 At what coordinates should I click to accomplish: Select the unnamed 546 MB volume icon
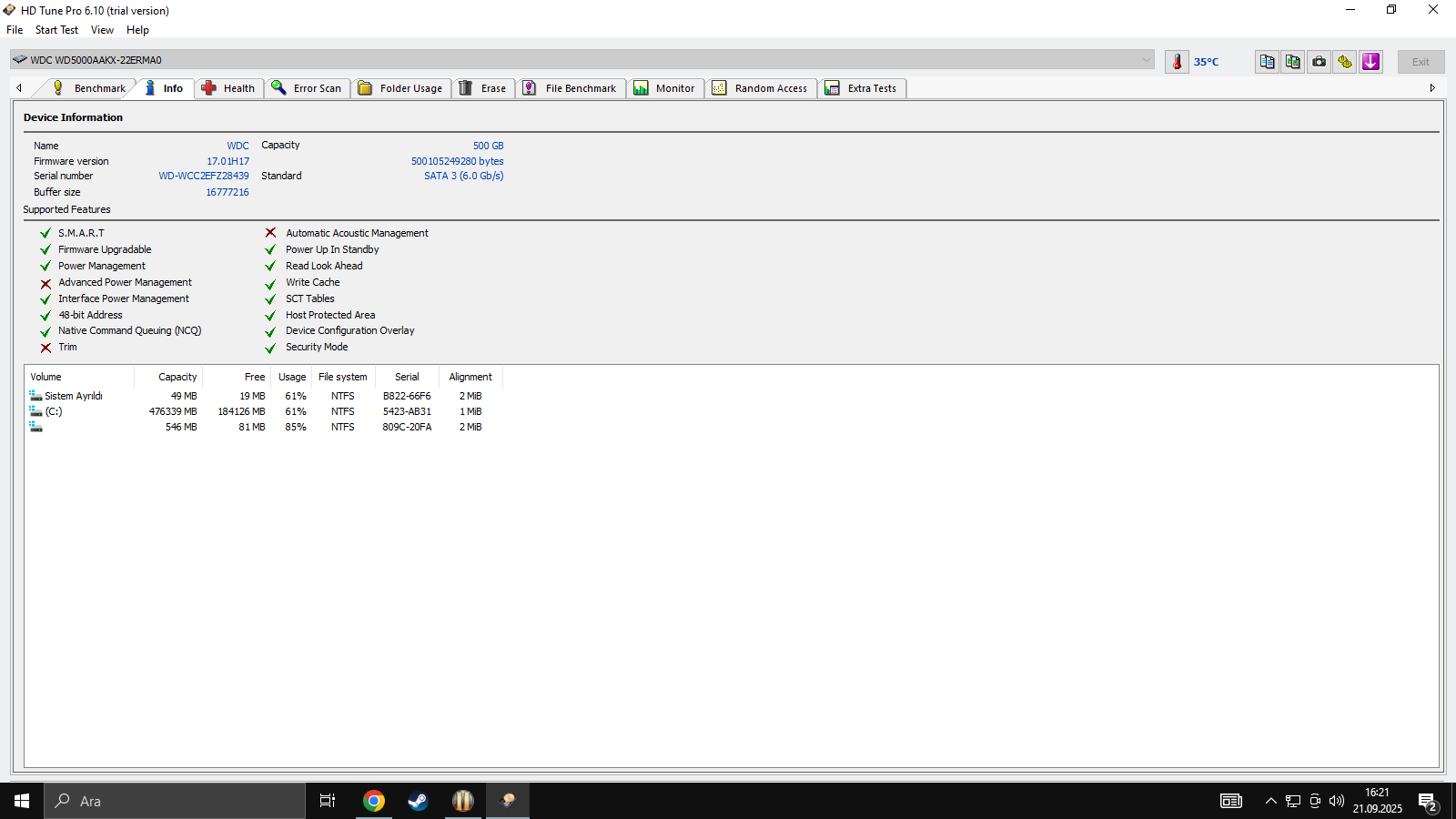(x=35, y=427)
